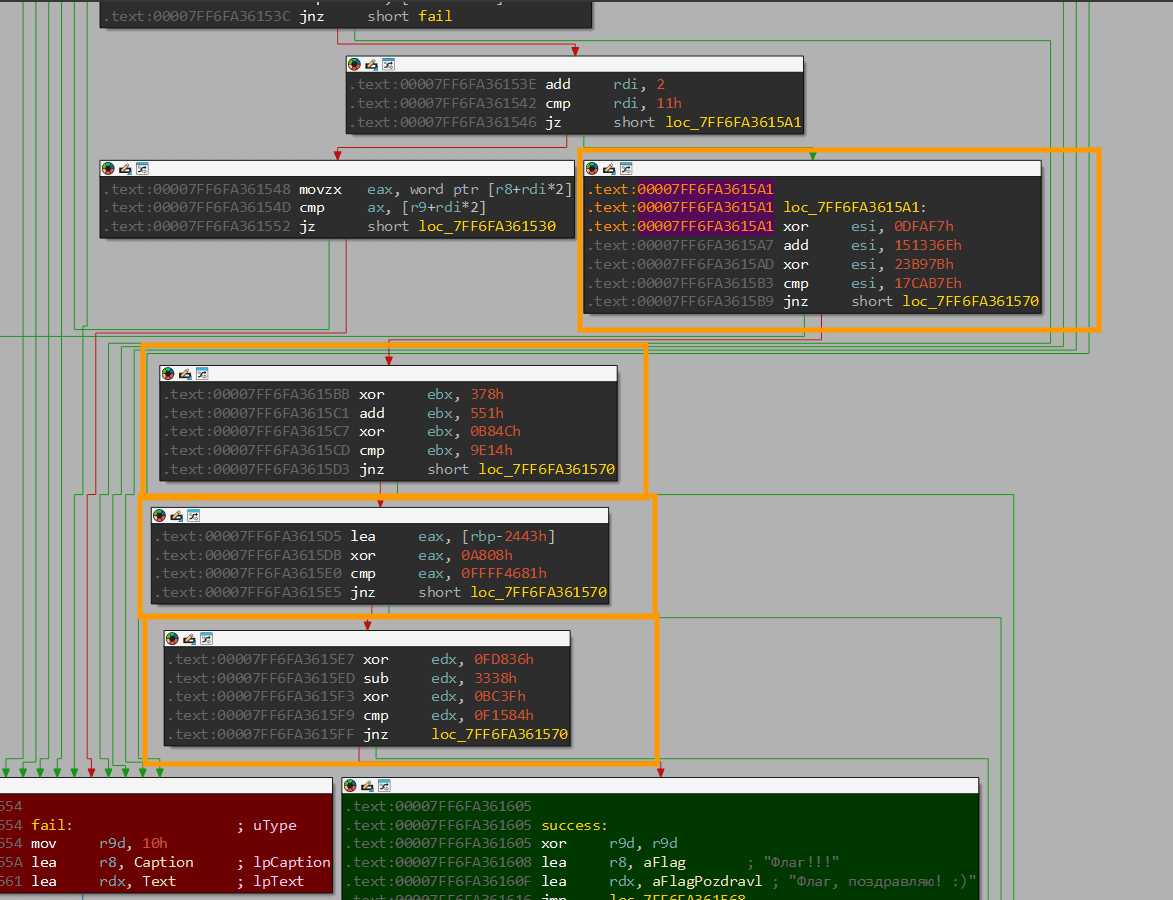
Task: Click group nodes icon on loc_7FF6FA3615A1 block
Action: pyautogui.click(x=627, y=168)
